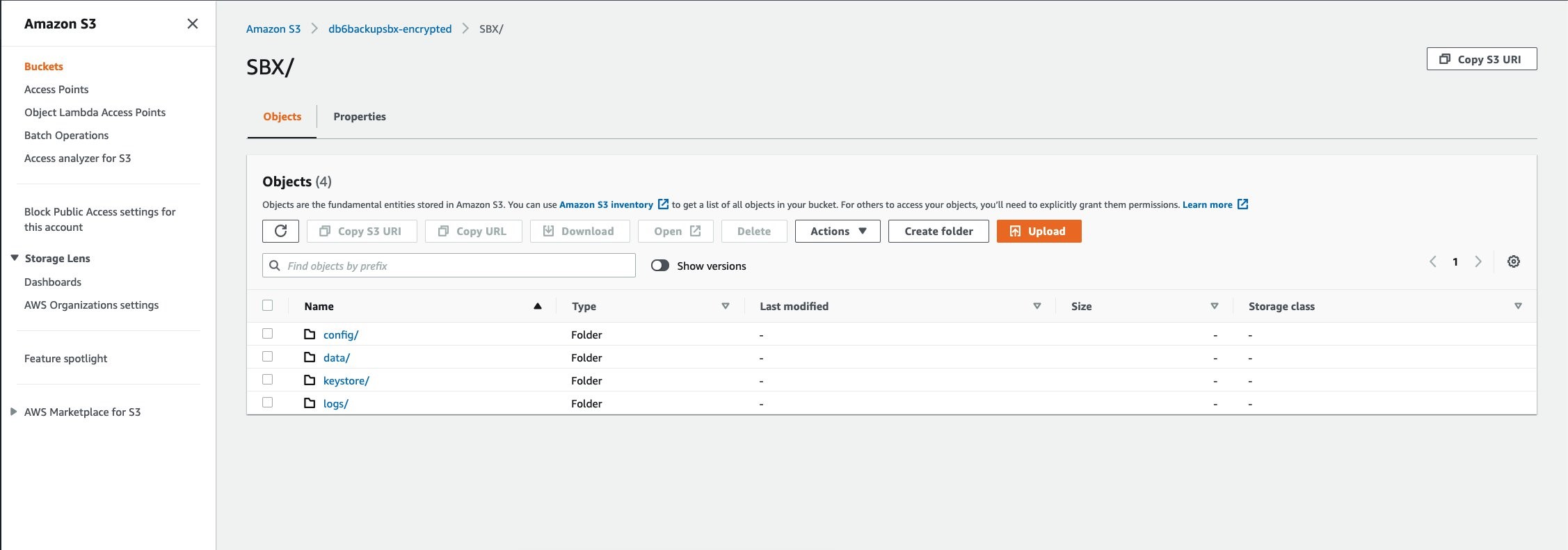Image resolution: width=1568 pixels, height=550 pixels.
Task: Click the refresh objects icon button
Action: (x=280, y=231)
